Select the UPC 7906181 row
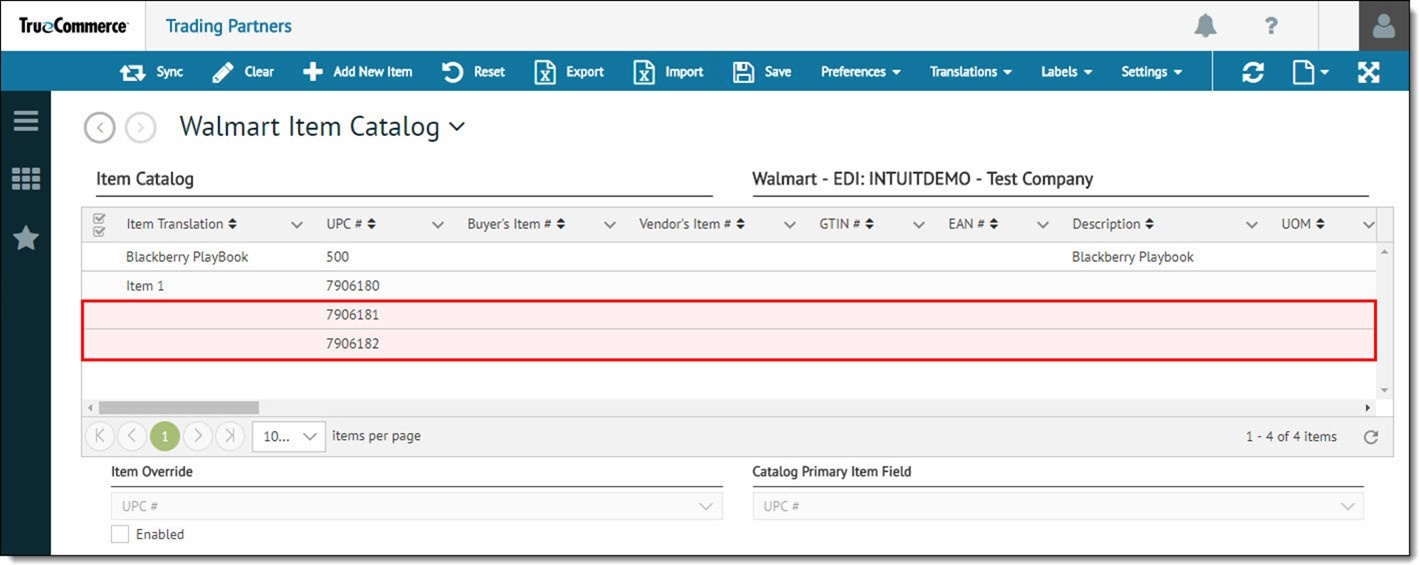This screenshot has height=565, width=1419. (729, 315)
